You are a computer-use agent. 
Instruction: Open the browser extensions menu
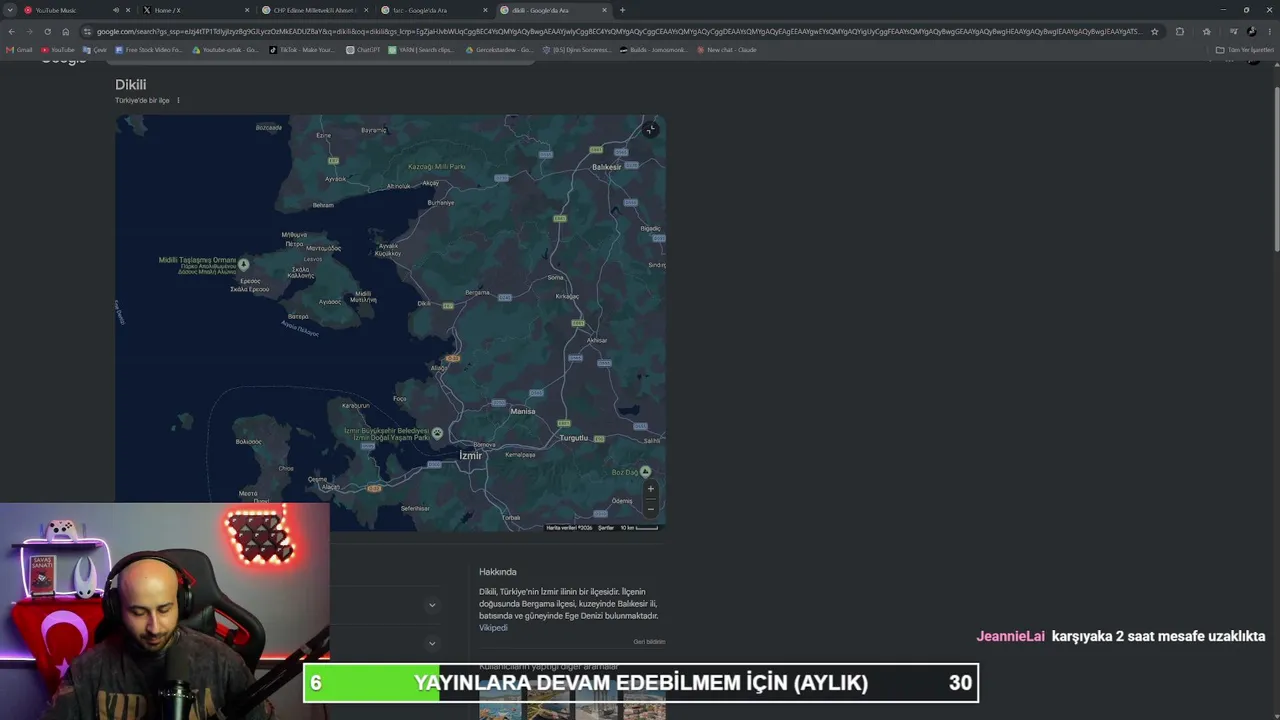click(x=1180, y=31)
